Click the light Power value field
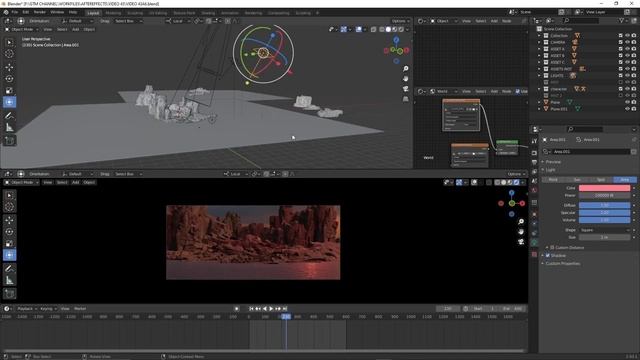The image size is (640, 360). pyautogui.click(x=604, y=196)
